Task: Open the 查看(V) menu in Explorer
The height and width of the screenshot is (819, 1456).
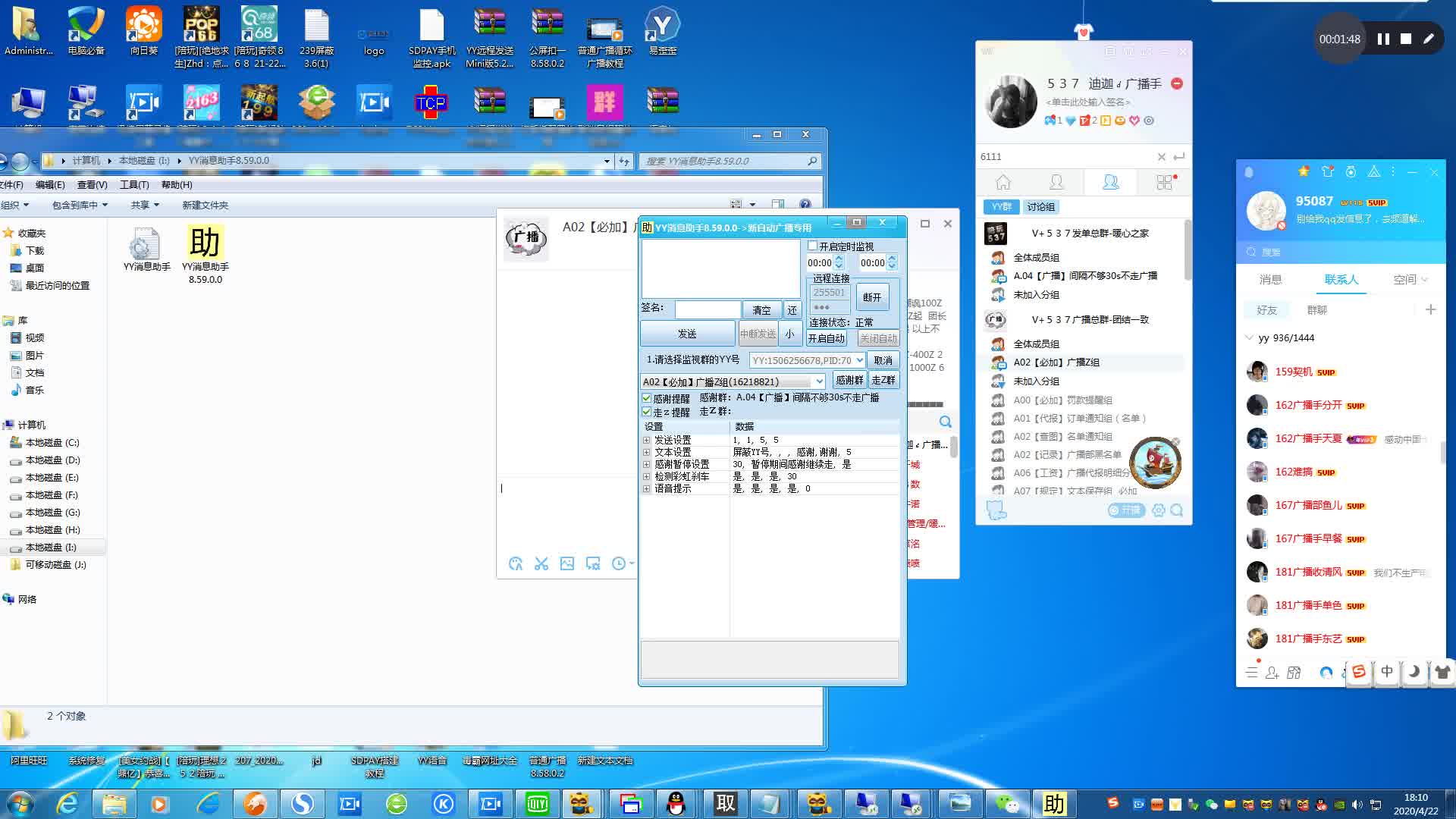Action: click(92, 185)
